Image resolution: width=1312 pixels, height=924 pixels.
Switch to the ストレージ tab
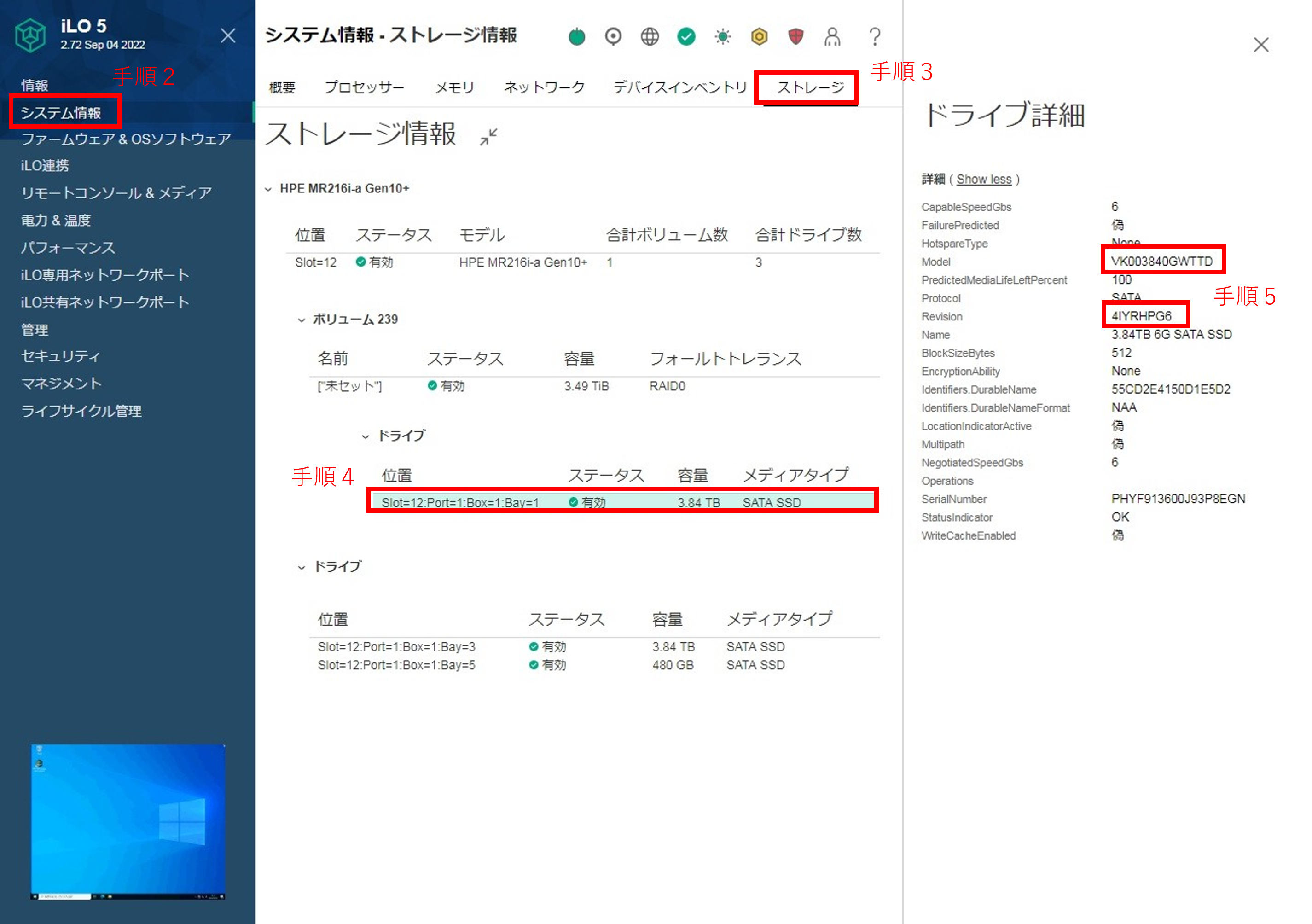(x=810, y=87)
